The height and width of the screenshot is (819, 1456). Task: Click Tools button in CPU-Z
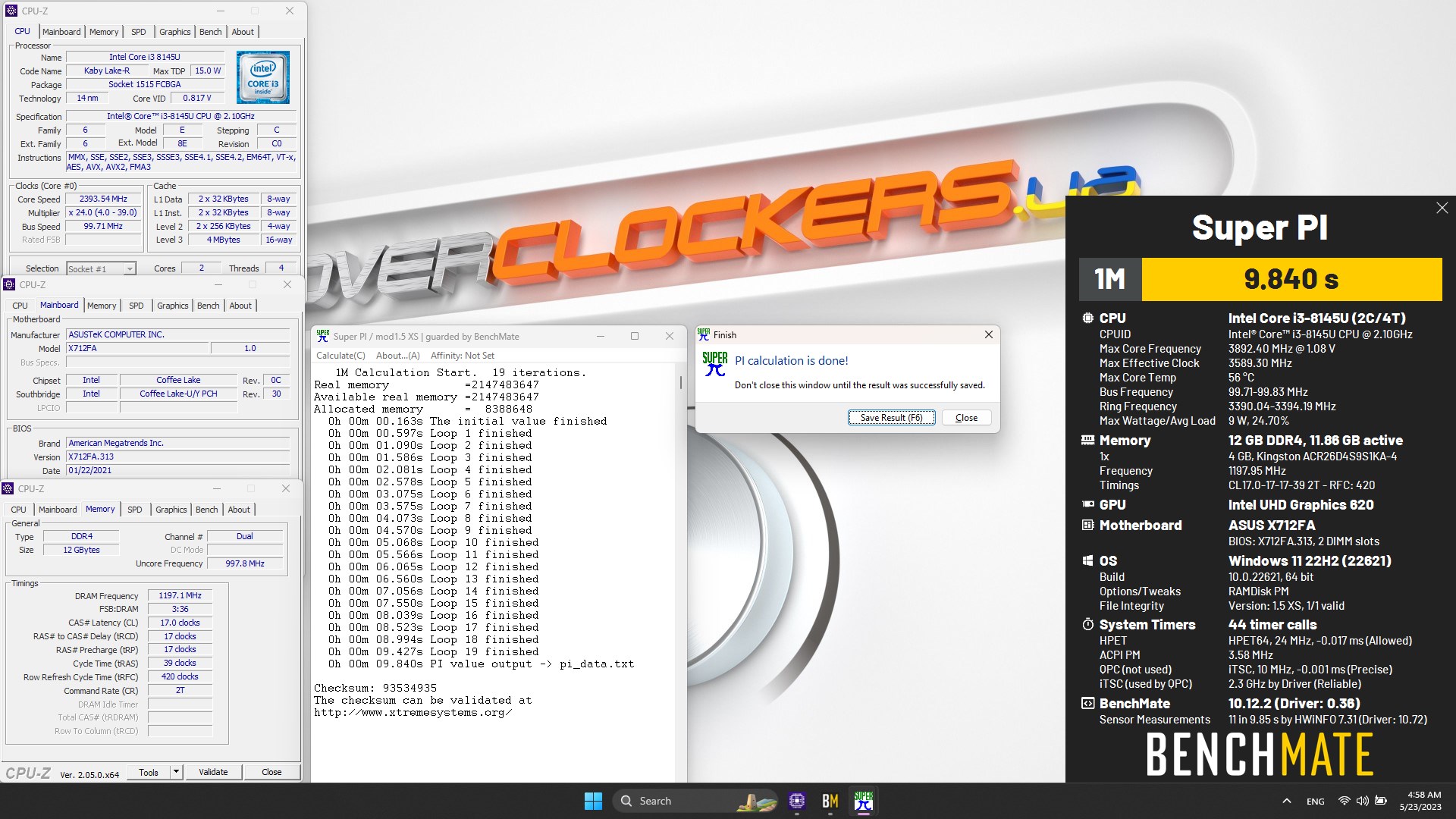coord(149,772)
